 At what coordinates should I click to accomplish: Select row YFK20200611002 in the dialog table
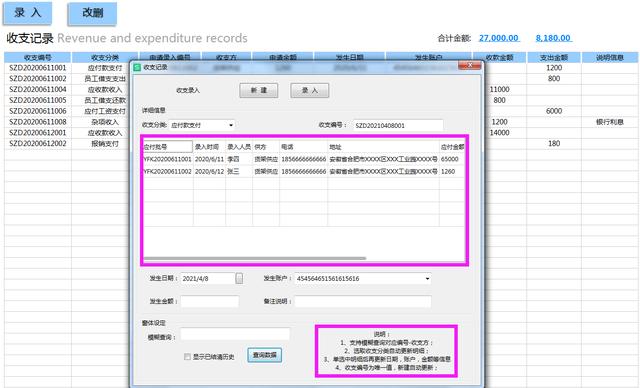[x=303, y=172]
